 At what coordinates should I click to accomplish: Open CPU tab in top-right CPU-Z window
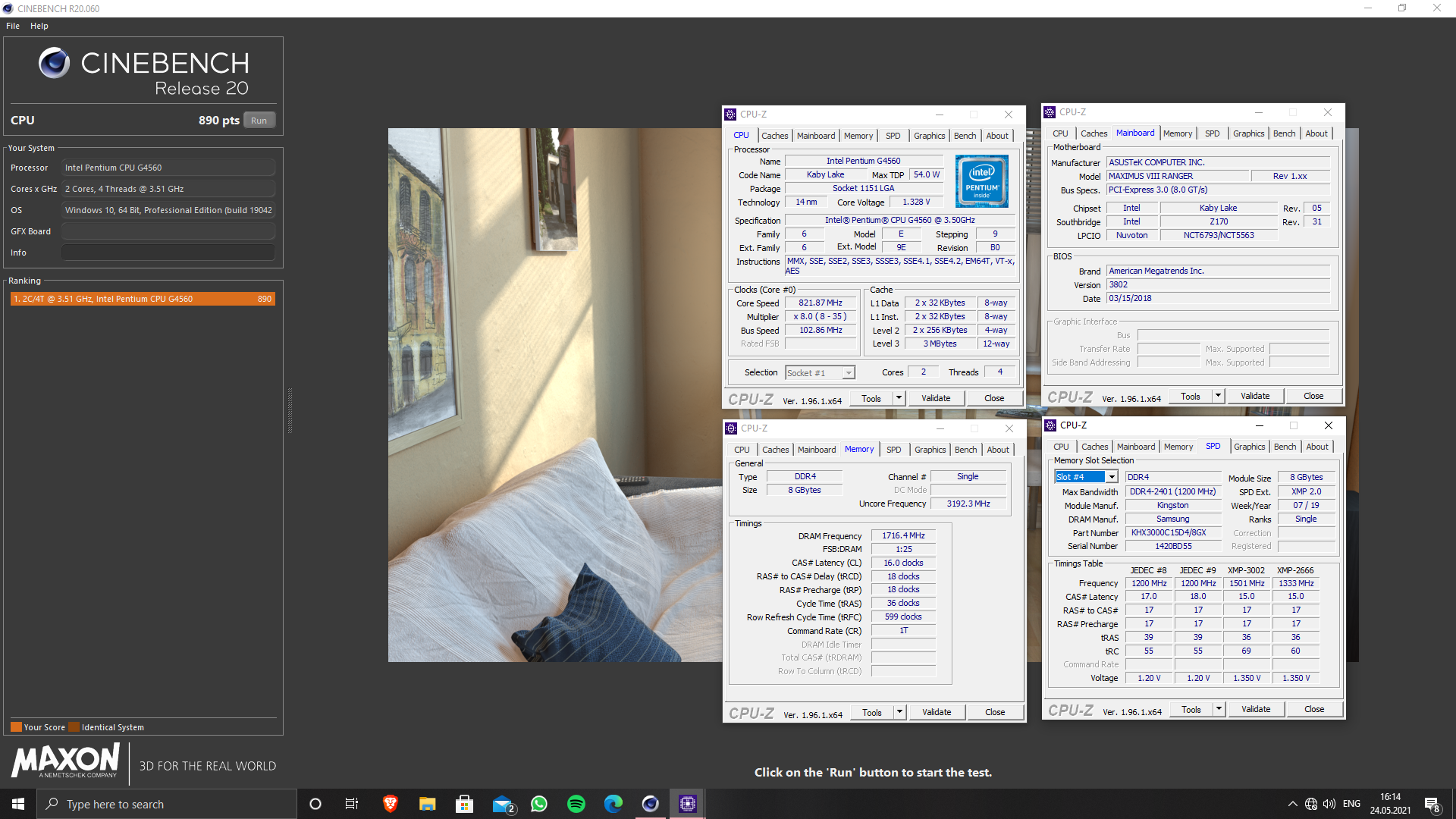tap(1060, 133)
